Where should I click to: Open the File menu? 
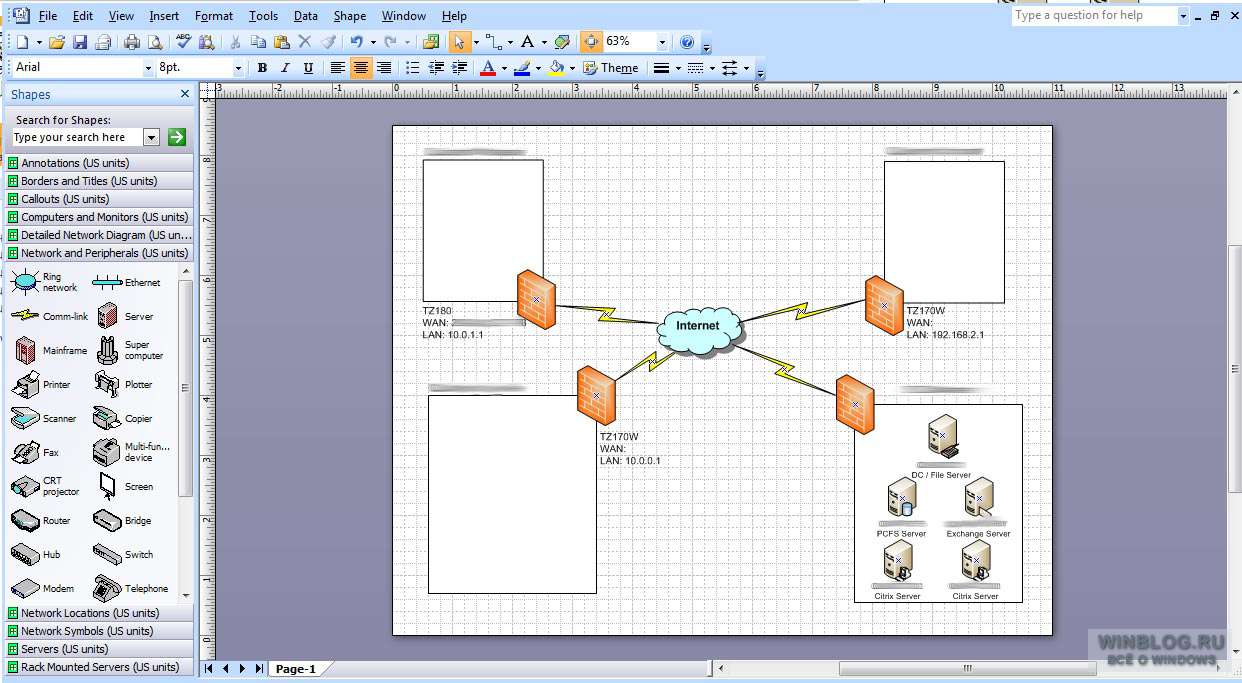[x=48, y=16]
